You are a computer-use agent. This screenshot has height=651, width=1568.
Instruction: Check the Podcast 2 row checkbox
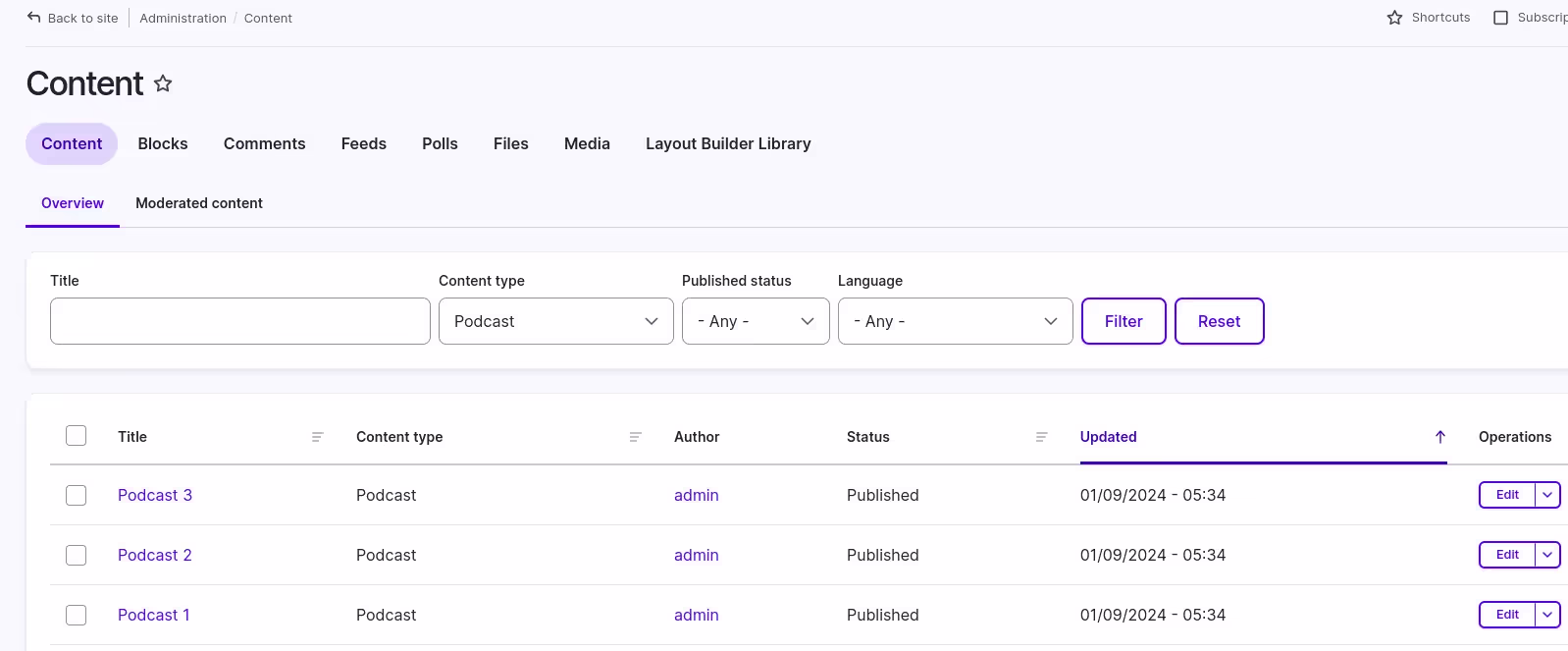coord(76,555)
